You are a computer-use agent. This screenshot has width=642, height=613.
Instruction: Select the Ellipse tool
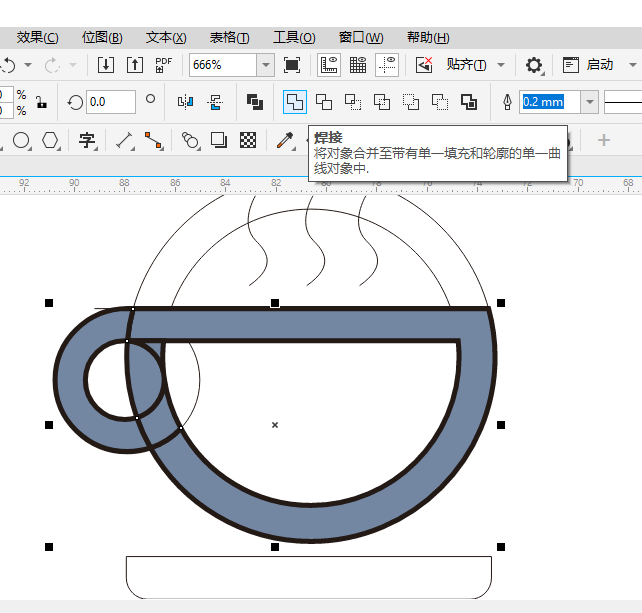[21, 140]
